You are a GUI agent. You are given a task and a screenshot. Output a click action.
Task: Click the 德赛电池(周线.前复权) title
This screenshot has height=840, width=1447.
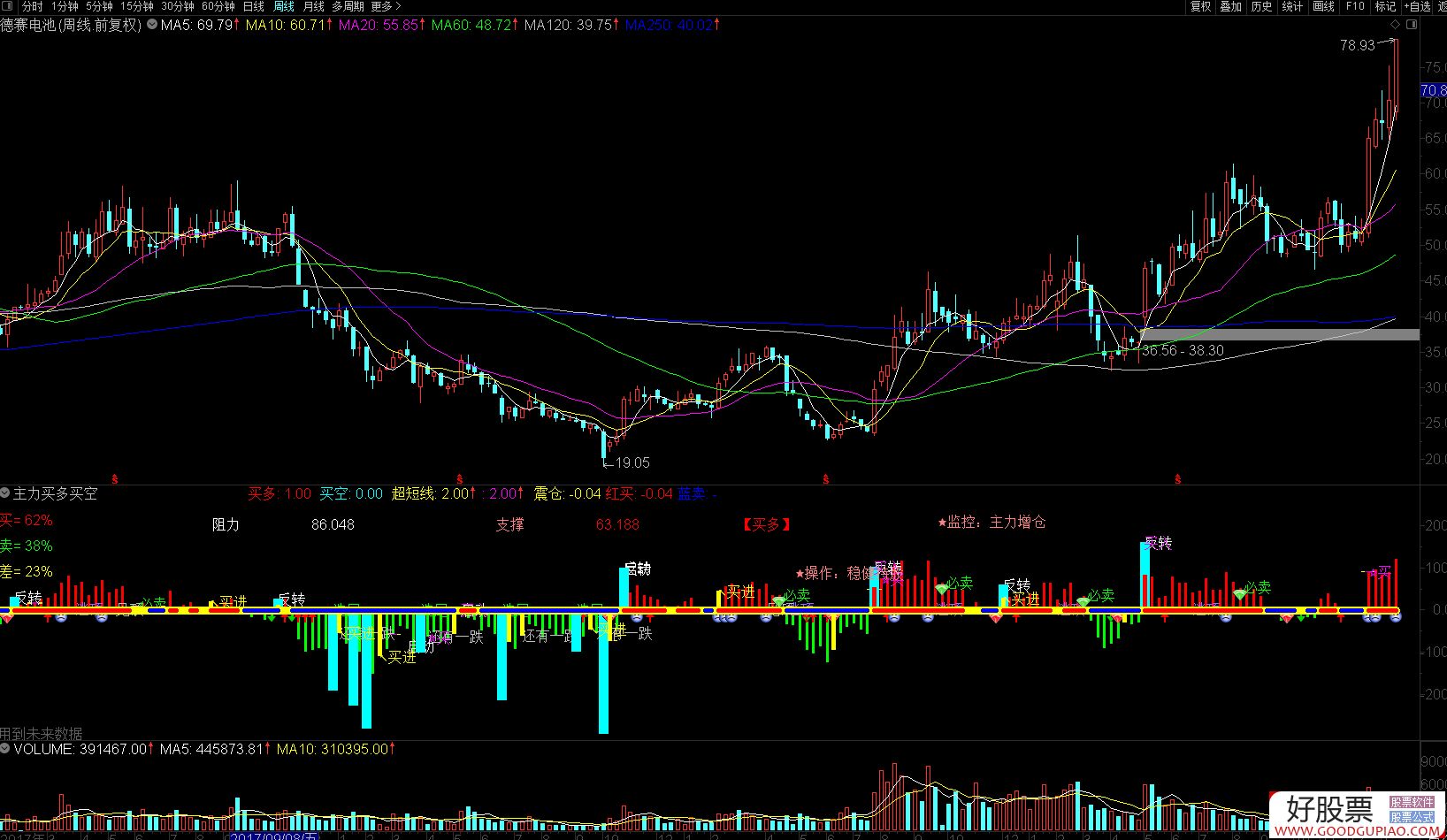click(x=72, y=25)
